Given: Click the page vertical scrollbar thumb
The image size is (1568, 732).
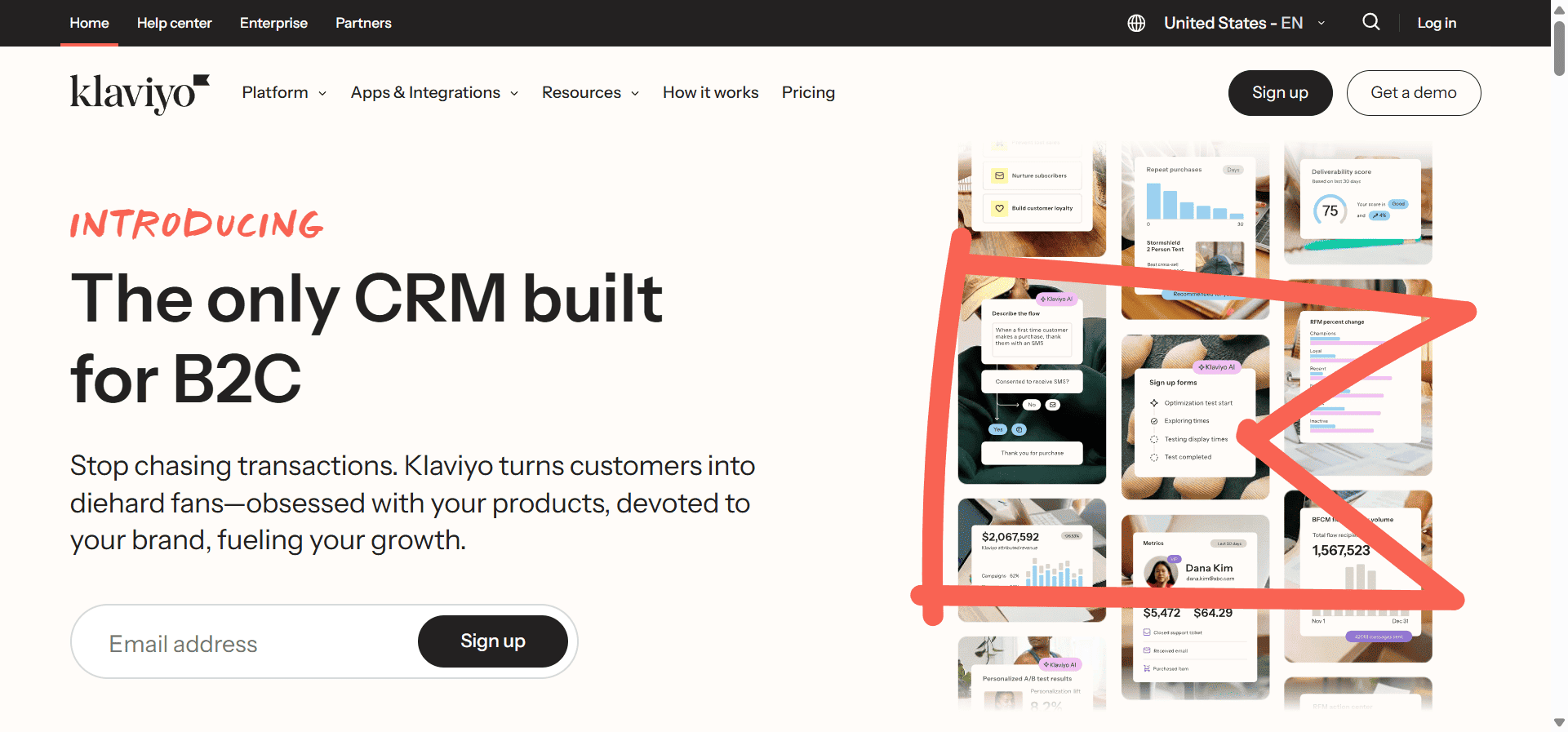Looking at the screenshot, I should tap(1559, 49).
